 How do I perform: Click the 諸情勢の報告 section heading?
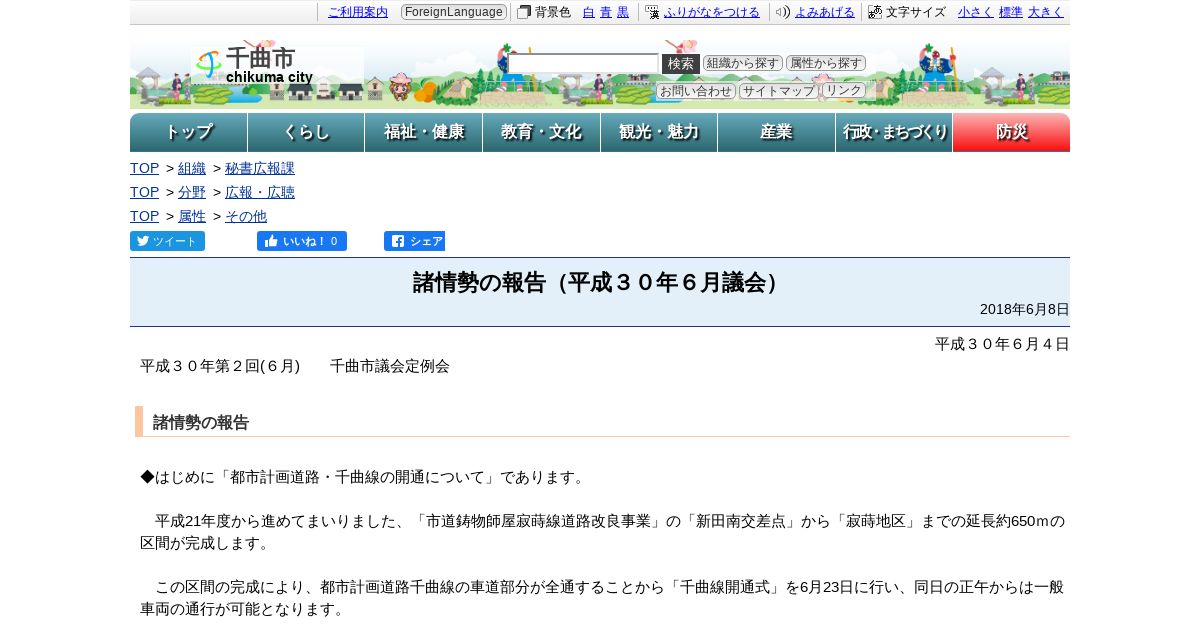click(201, 422)
